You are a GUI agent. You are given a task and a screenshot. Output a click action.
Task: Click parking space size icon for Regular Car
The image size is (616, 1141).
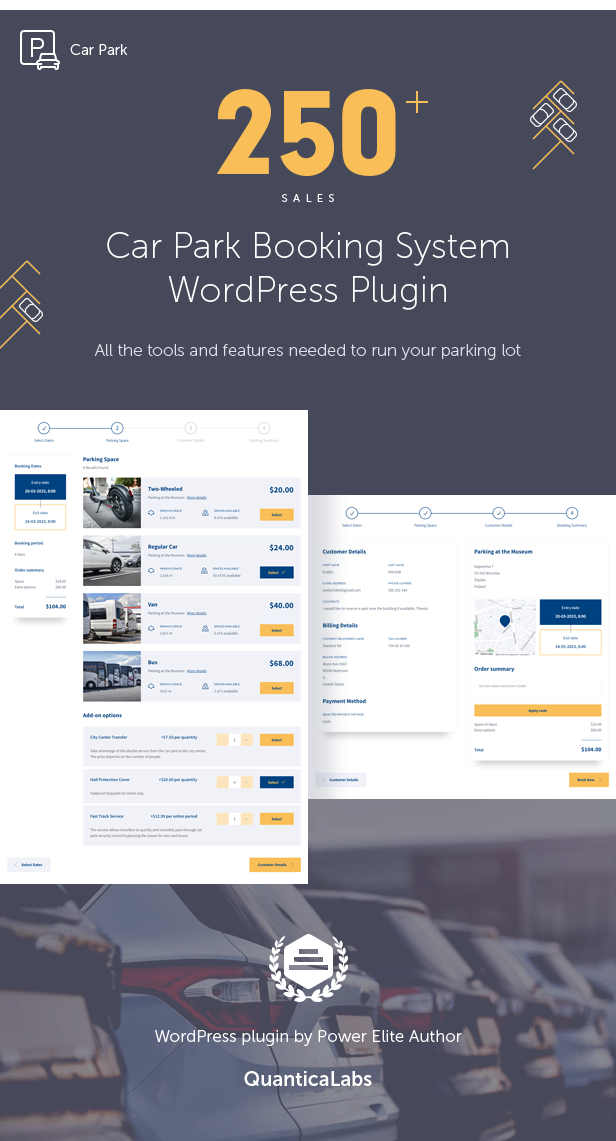[x=151, y=571]
